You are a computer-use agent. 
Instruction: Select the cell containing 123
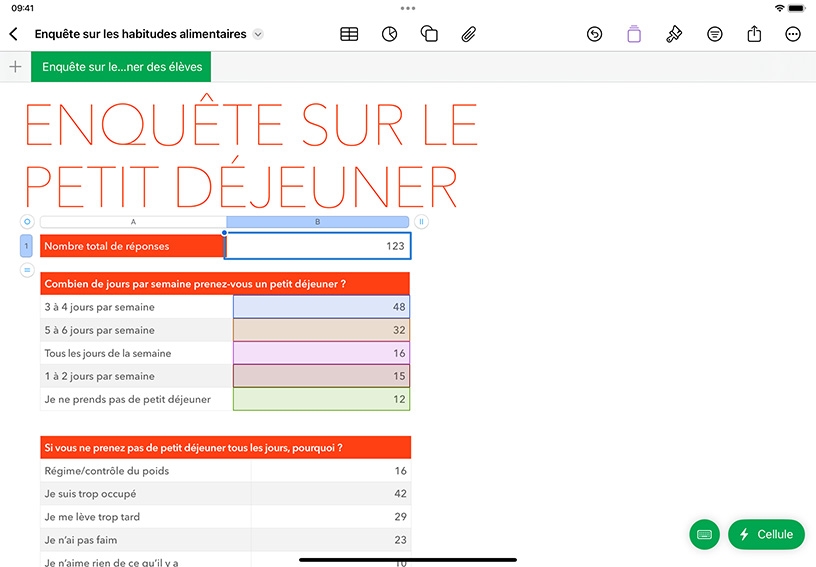(317, 246)
